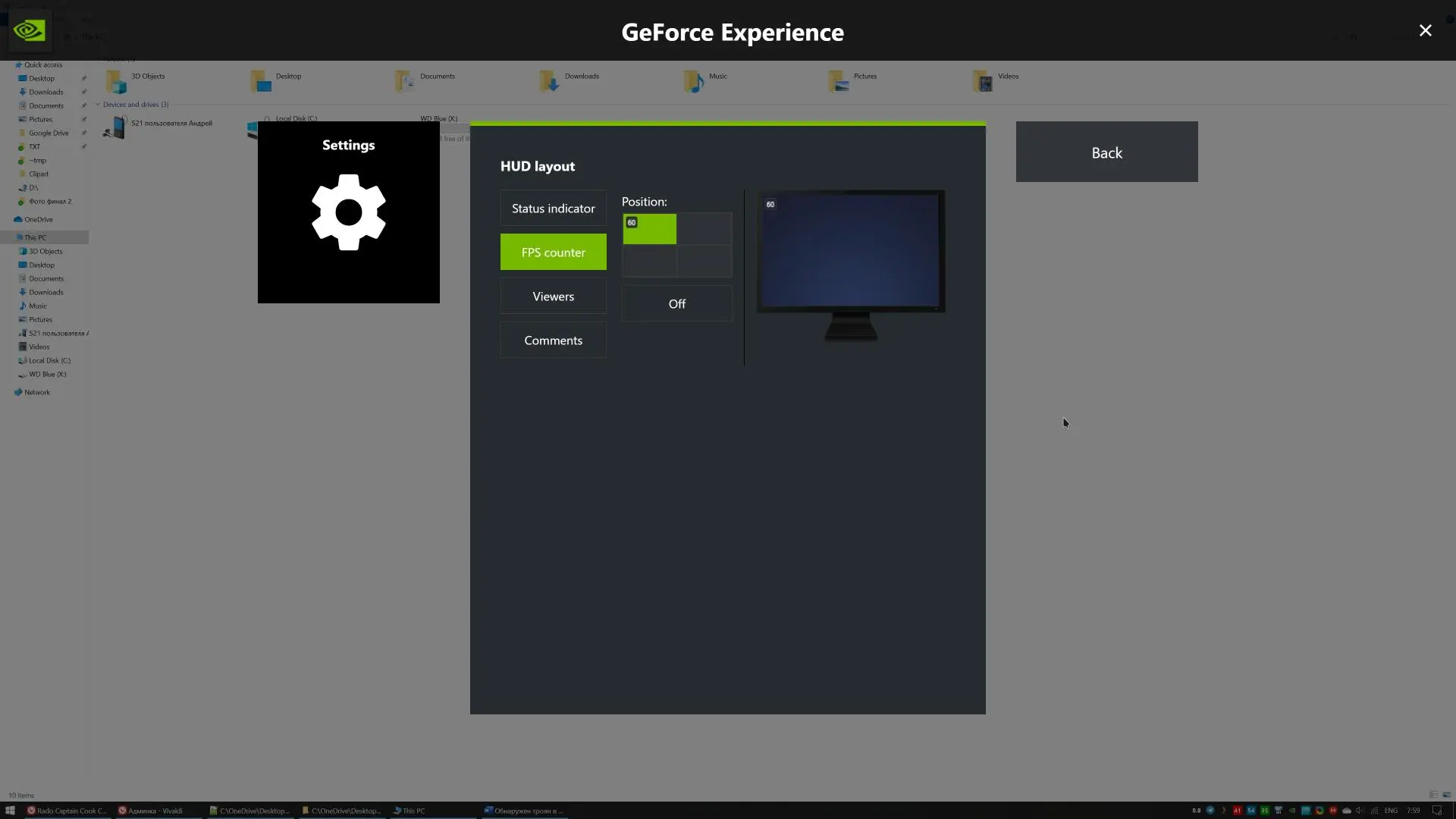Set FPS counter position to bottom-left

click(650, 261)
